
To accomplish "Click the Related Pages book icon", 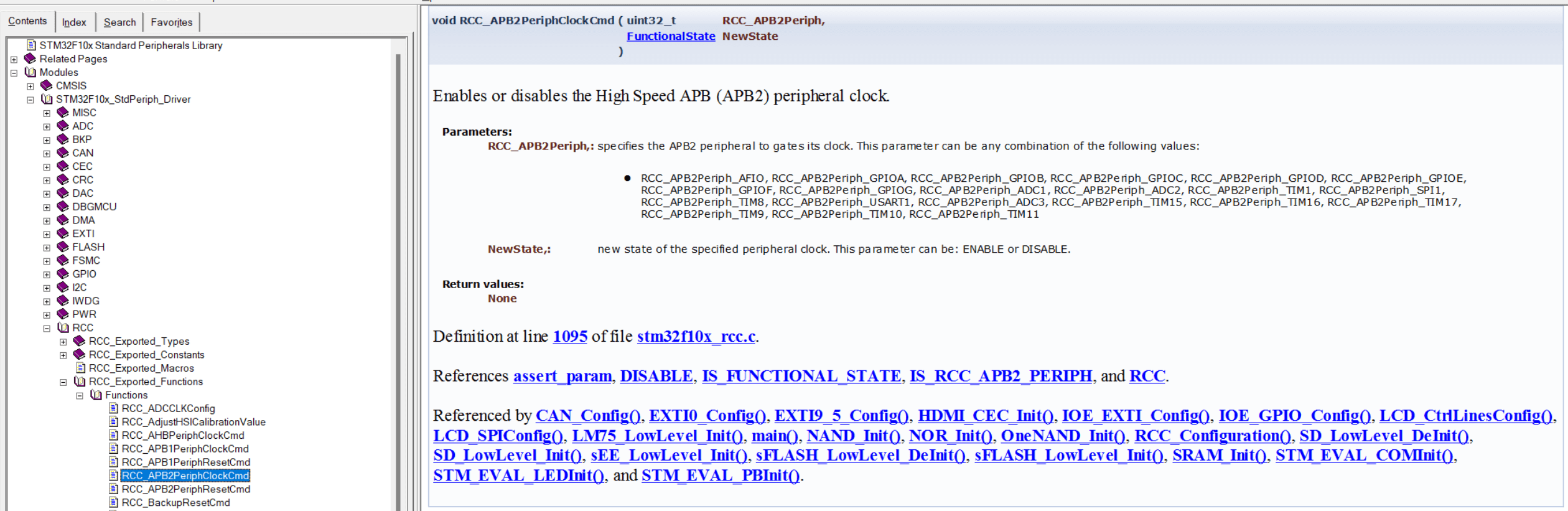I will point(30,59).
